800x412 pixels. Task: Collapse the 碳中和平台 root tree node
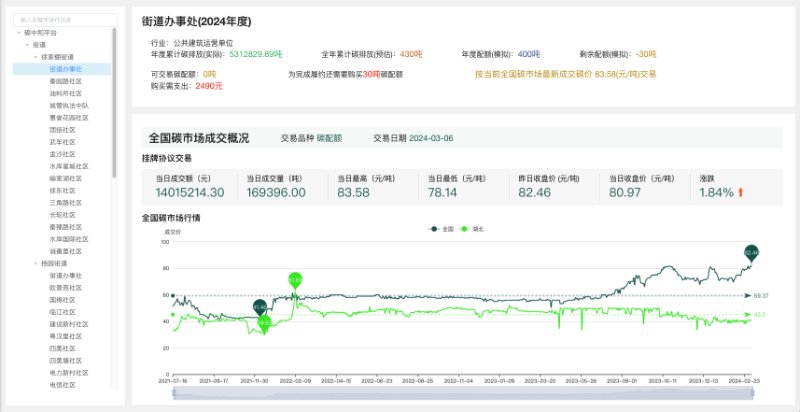coord(20,32)
